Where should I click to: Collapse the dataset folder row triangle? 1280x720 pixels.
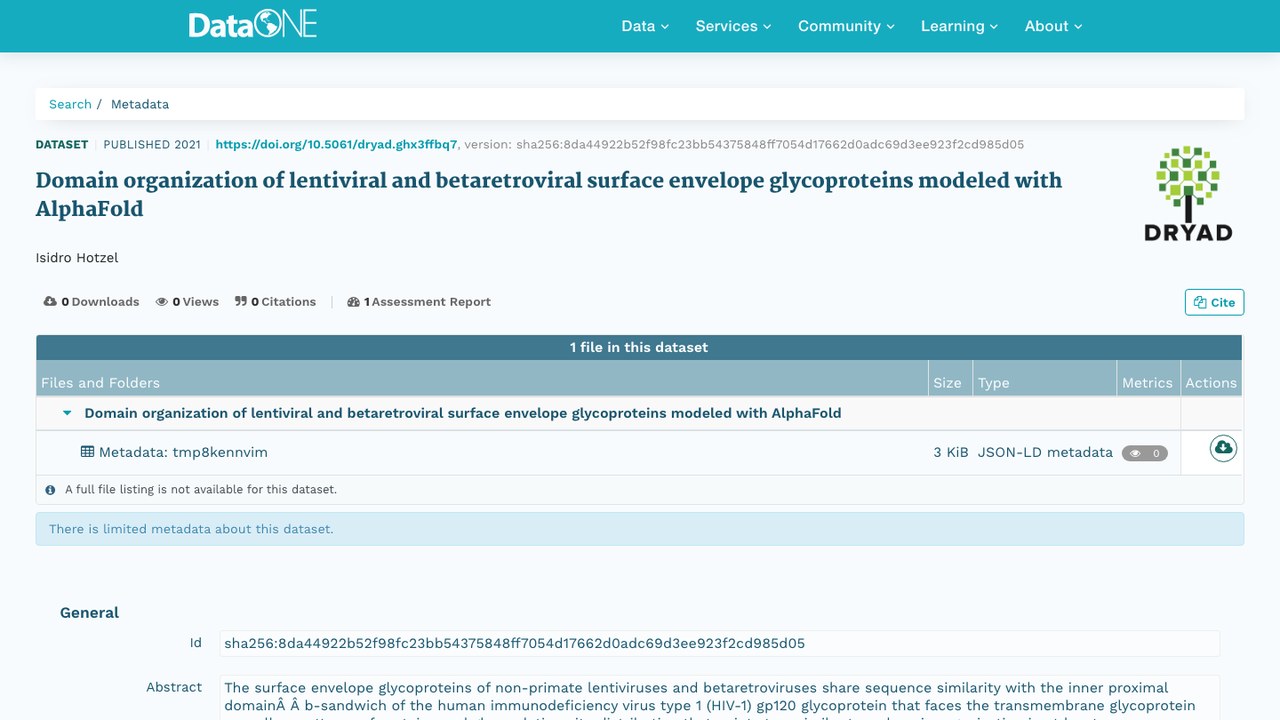[68, 413]
